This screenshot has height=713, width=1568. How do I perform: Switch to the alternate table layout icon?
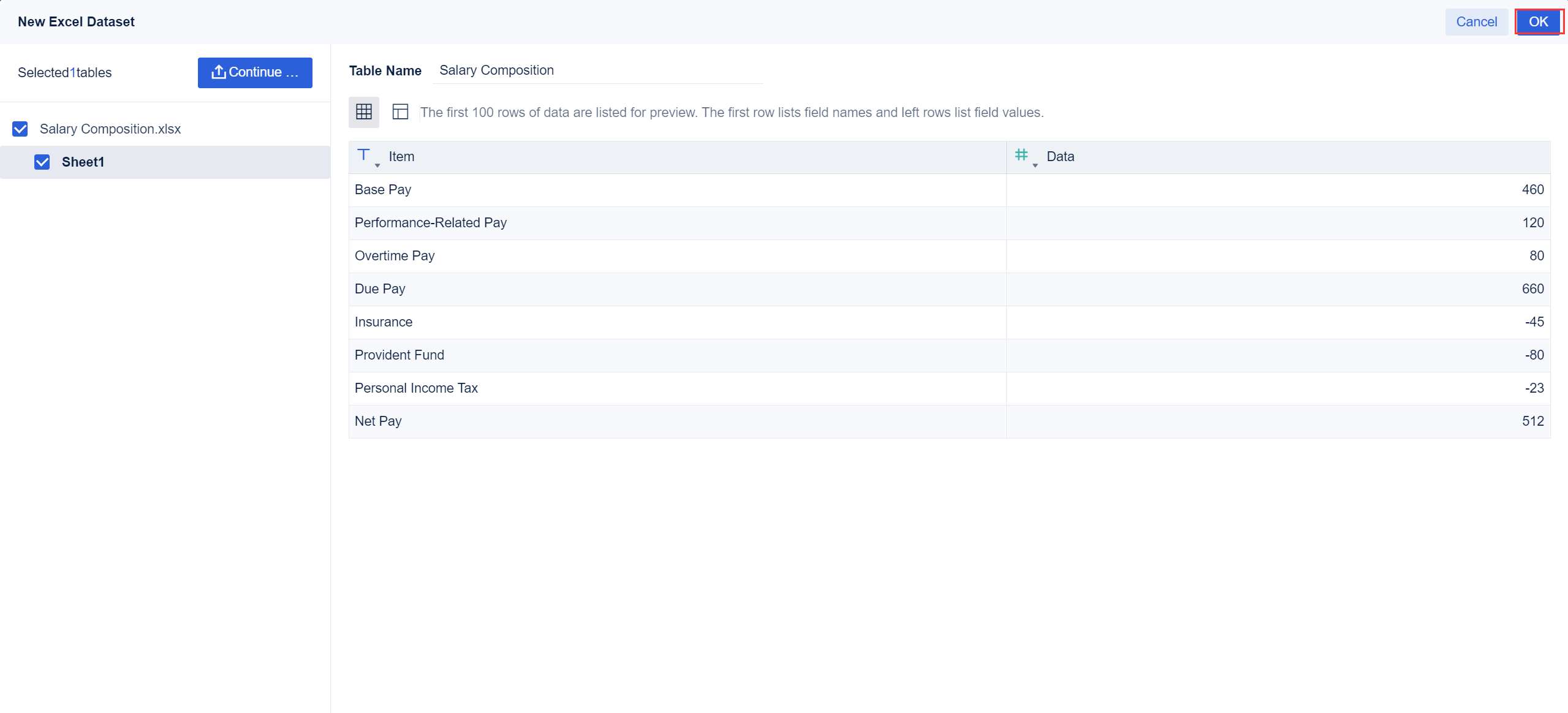click(x=400, y=112)
